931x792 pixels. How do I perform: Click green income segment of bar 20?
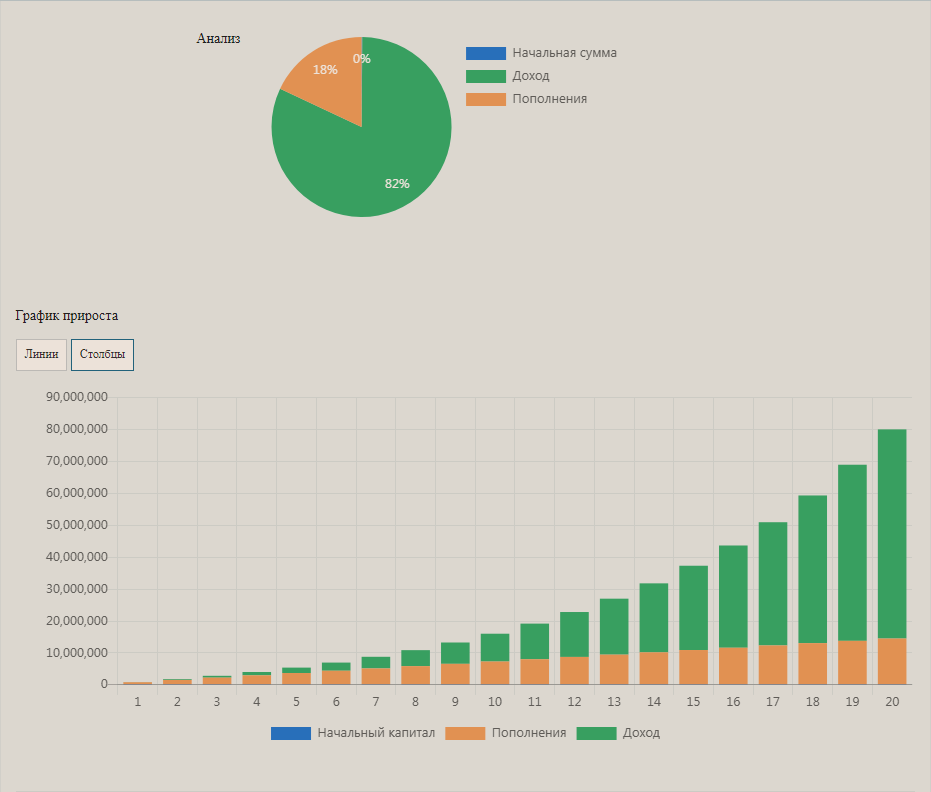point(892,534)
